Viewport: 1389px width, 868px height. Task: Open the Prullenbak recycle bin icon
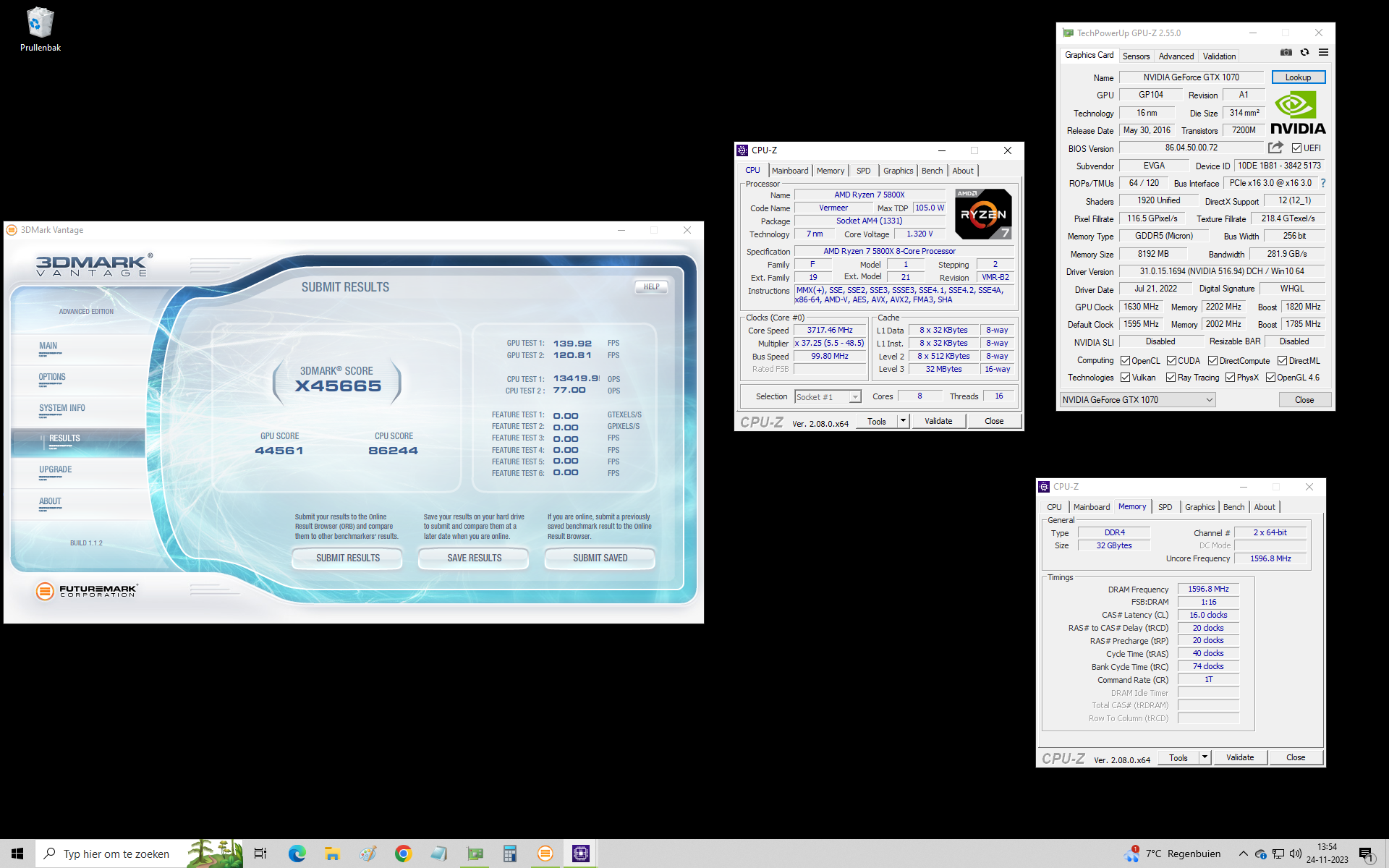(x=41, y=30)
